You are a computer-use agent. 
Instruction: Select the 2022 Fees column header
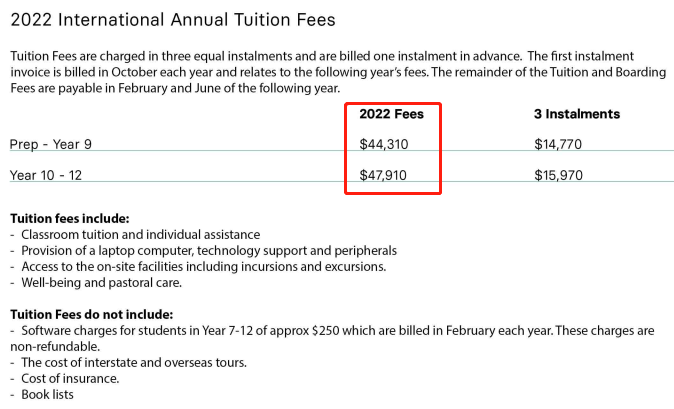pyautogui.click(x=392, y=114)
